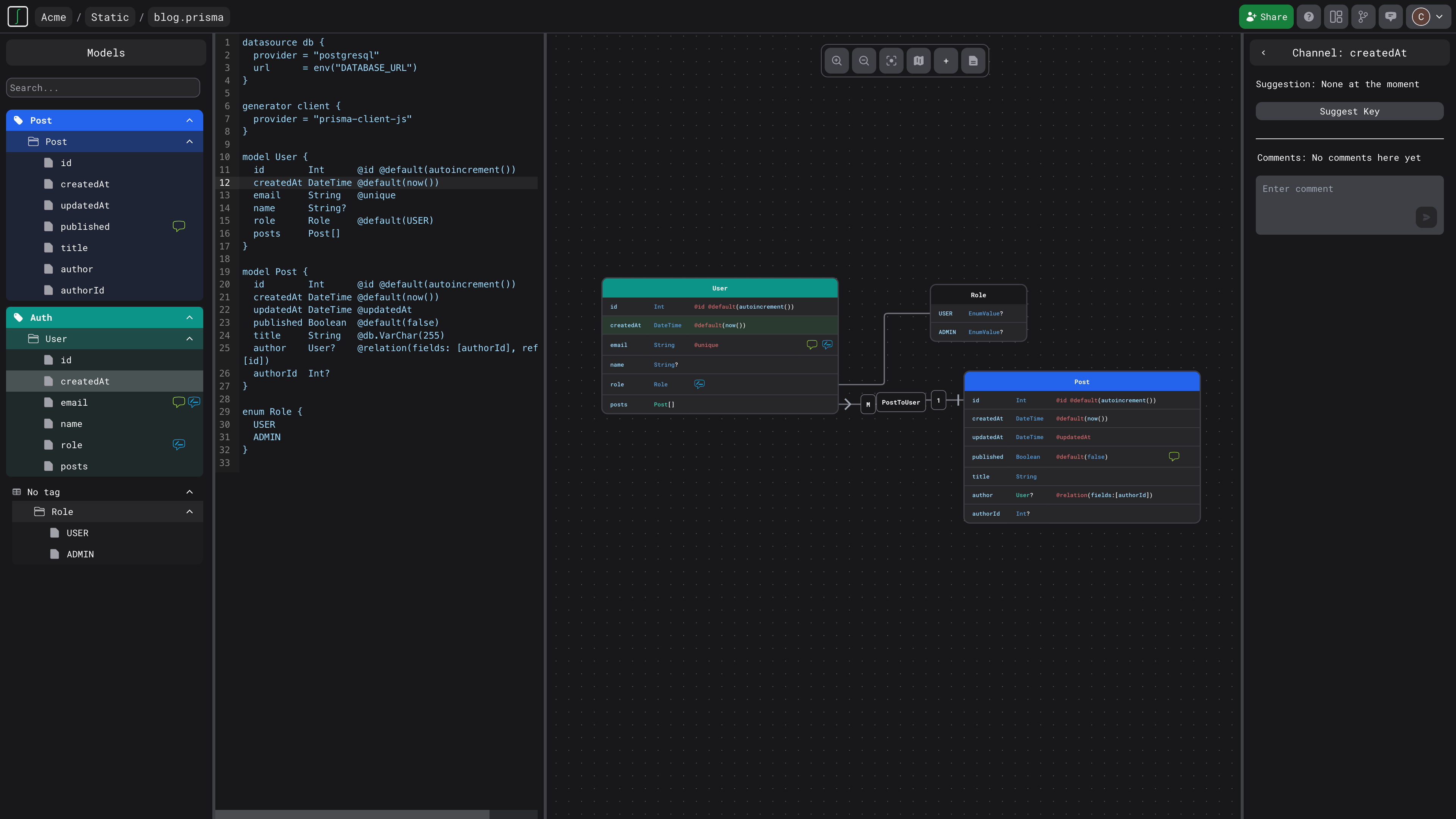Click the Share button
The height and width of the screenshot is (819, 1456).
pos(1266,17)
